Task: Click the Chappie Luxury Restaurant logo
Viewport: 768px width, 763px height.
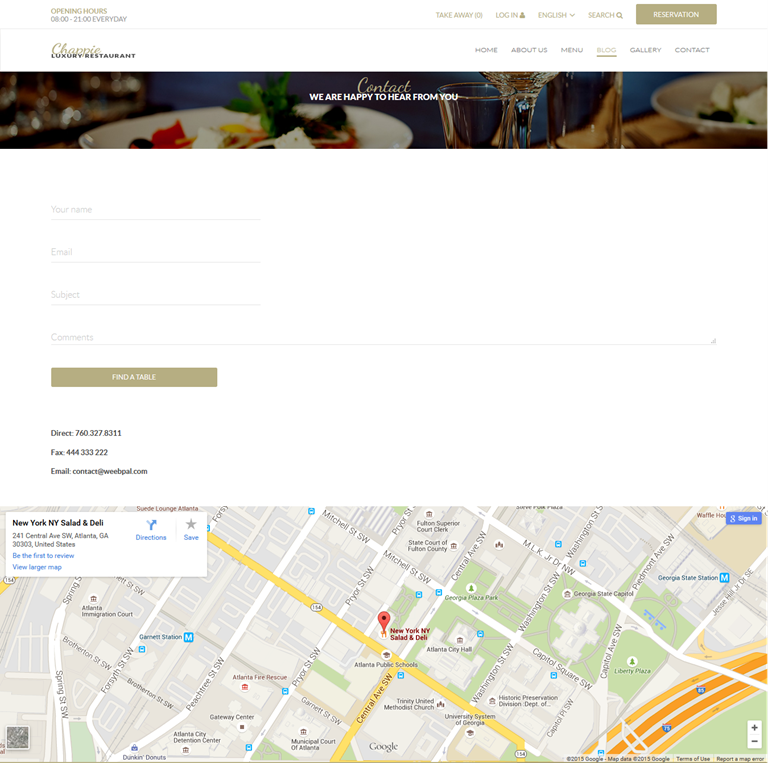Action: point(93,50)
